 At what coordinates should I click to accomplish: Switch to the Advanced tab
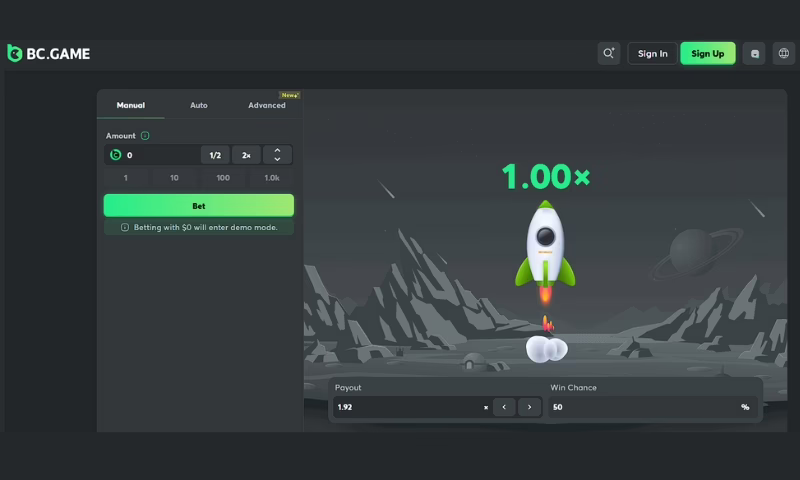pos(267,105)
